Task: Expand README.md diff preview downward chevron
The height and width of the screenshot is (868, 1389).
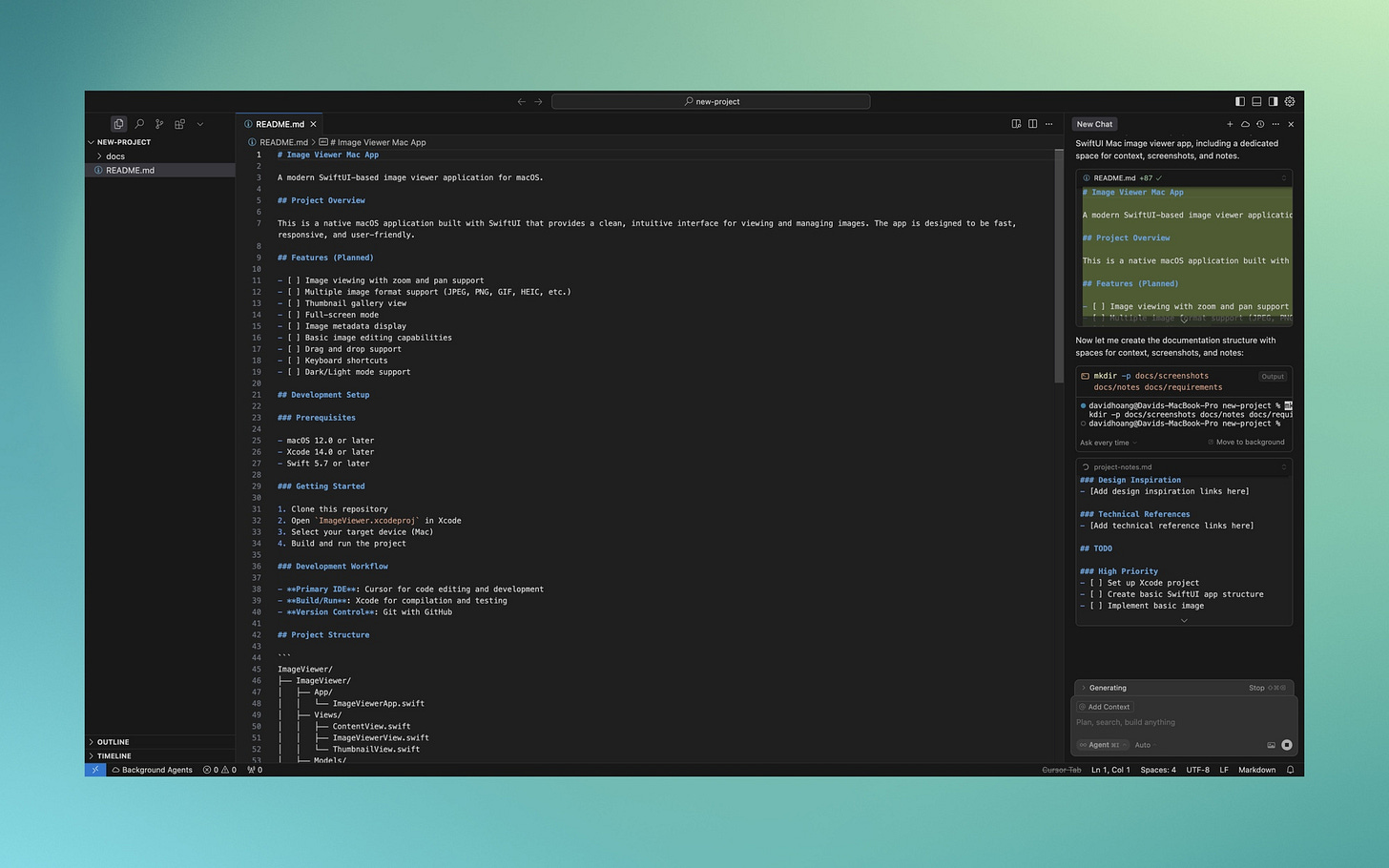Action: [1184, 320]
